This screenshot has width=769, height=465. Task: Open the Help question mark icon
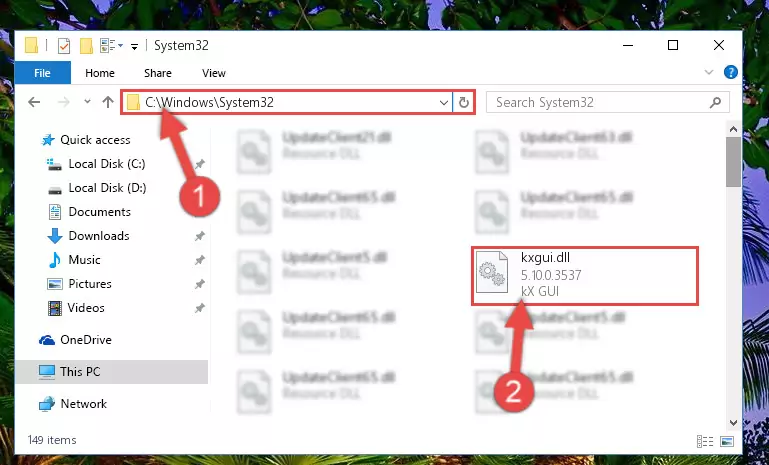point(731,73)
